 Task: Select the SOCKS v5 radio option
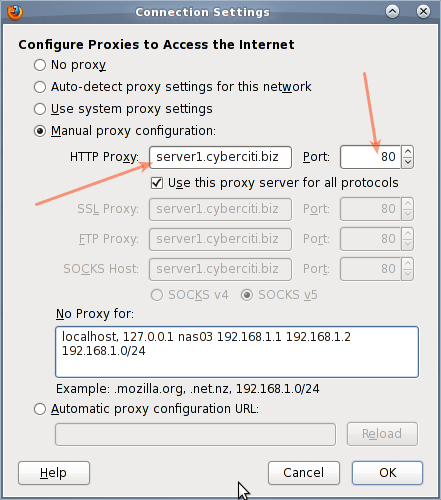[247, 295]
